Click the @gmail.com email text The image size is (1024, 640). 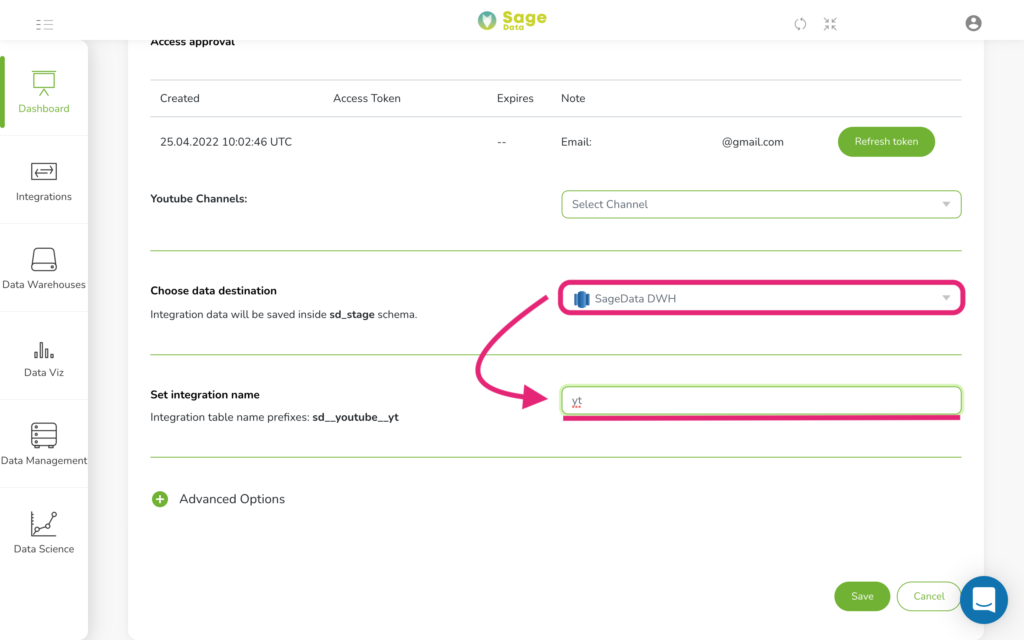(x=752, y=142)
